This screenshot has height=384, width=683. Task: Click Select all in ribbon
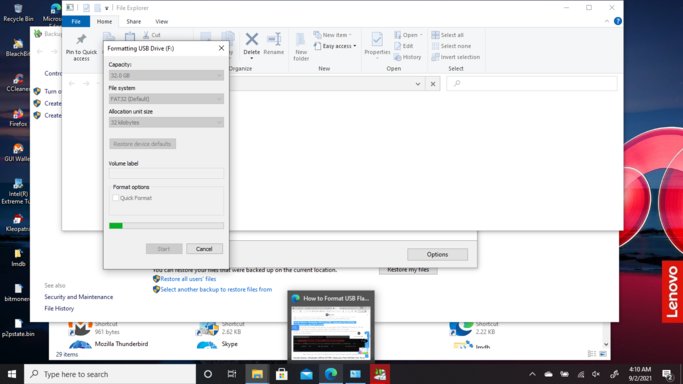click(x=447, y=35)
